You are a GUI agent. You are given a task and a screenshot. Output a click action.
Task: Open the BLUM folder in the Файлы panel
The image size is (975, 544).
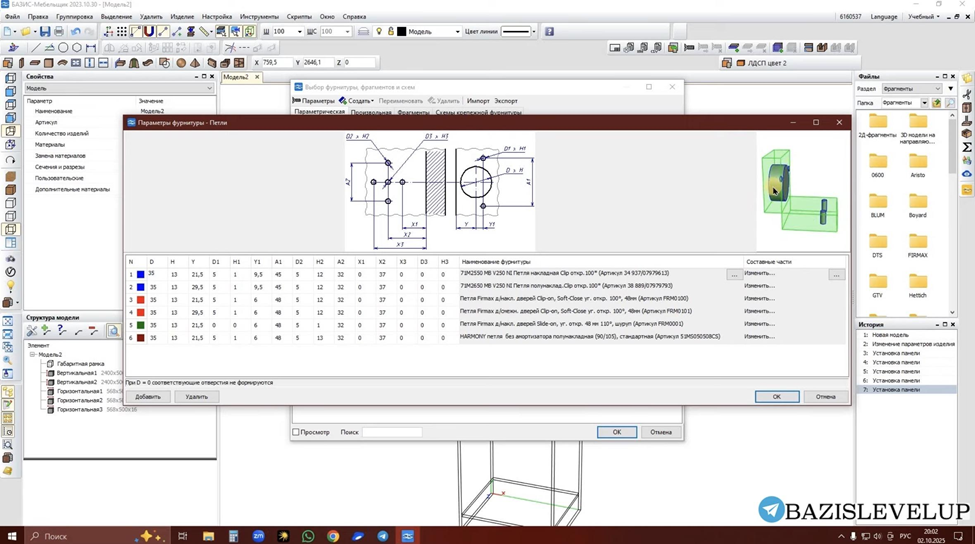click(x=877, y=205)
